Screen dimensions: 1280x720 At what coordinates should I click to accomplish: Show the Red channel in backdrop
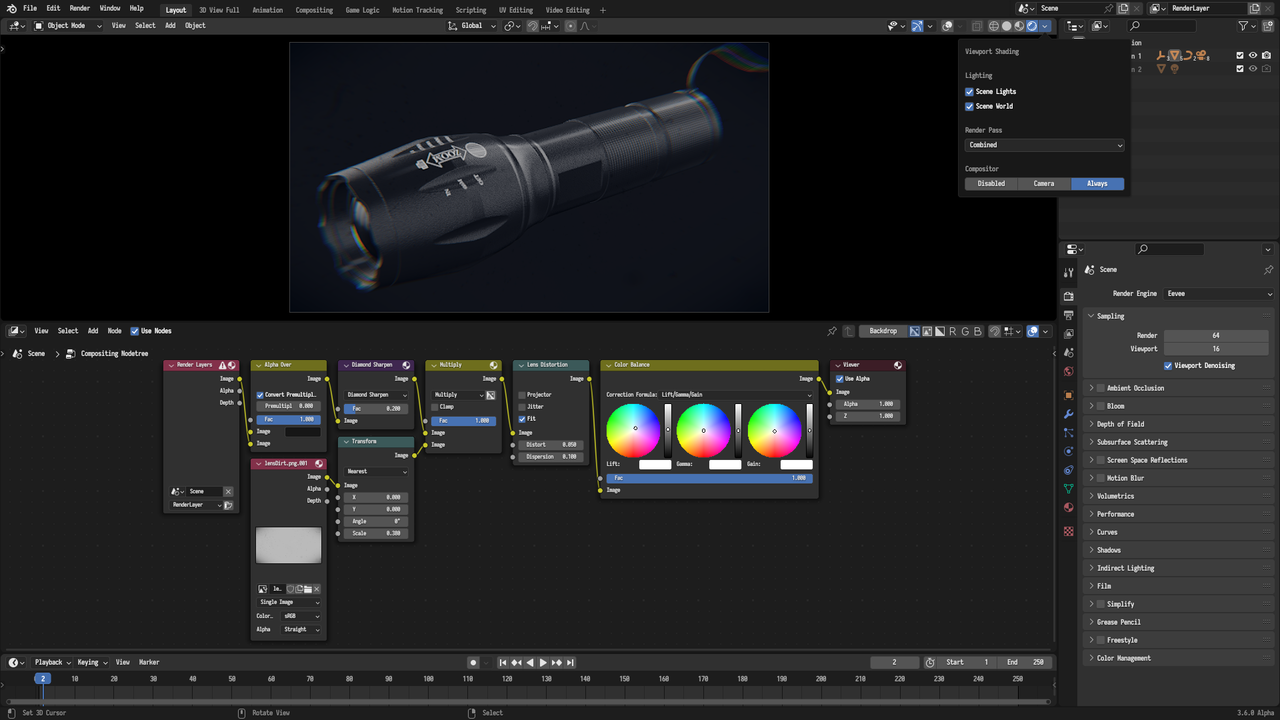953,331
